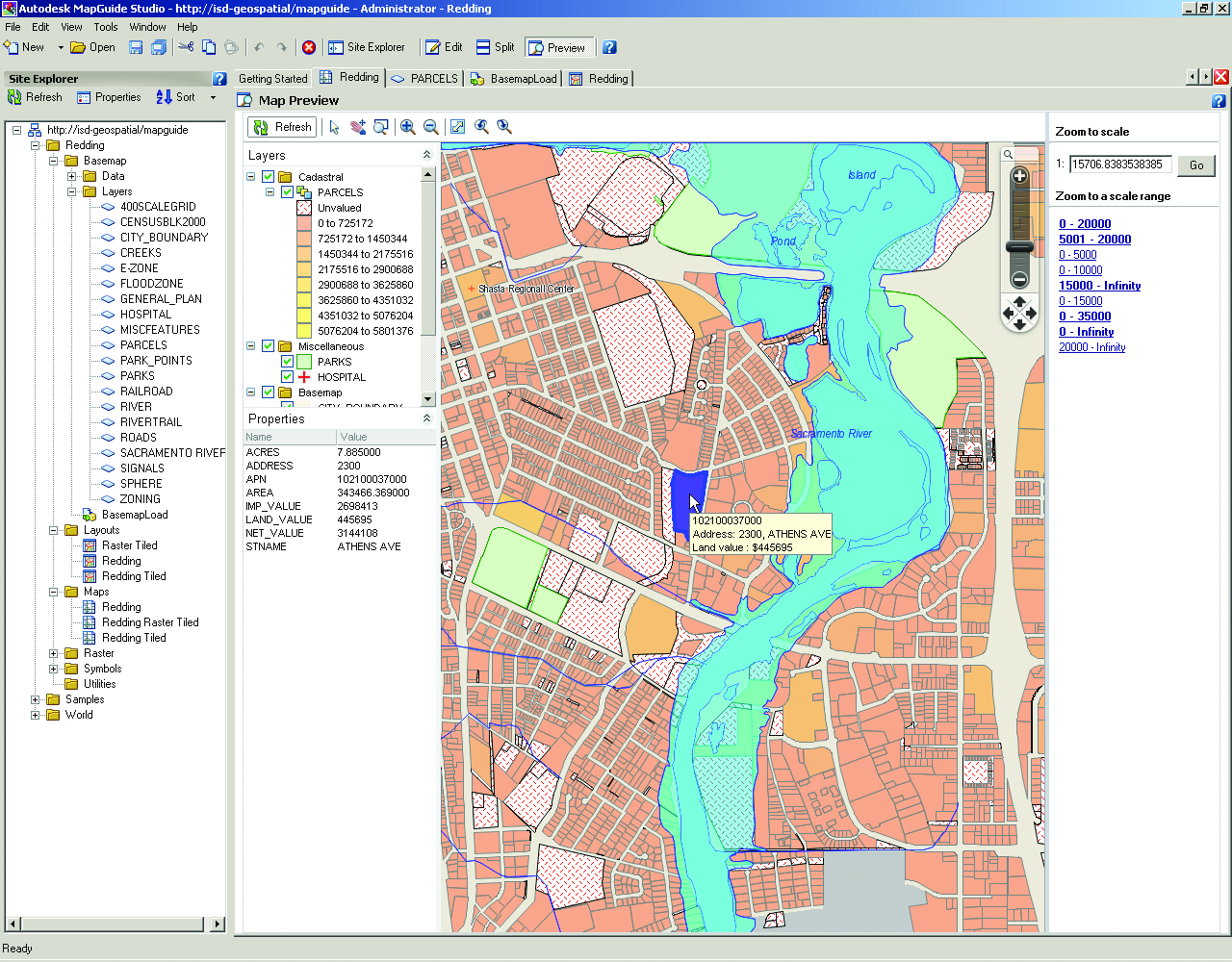
Task: Click the Split view button
Action: (496, 47)
